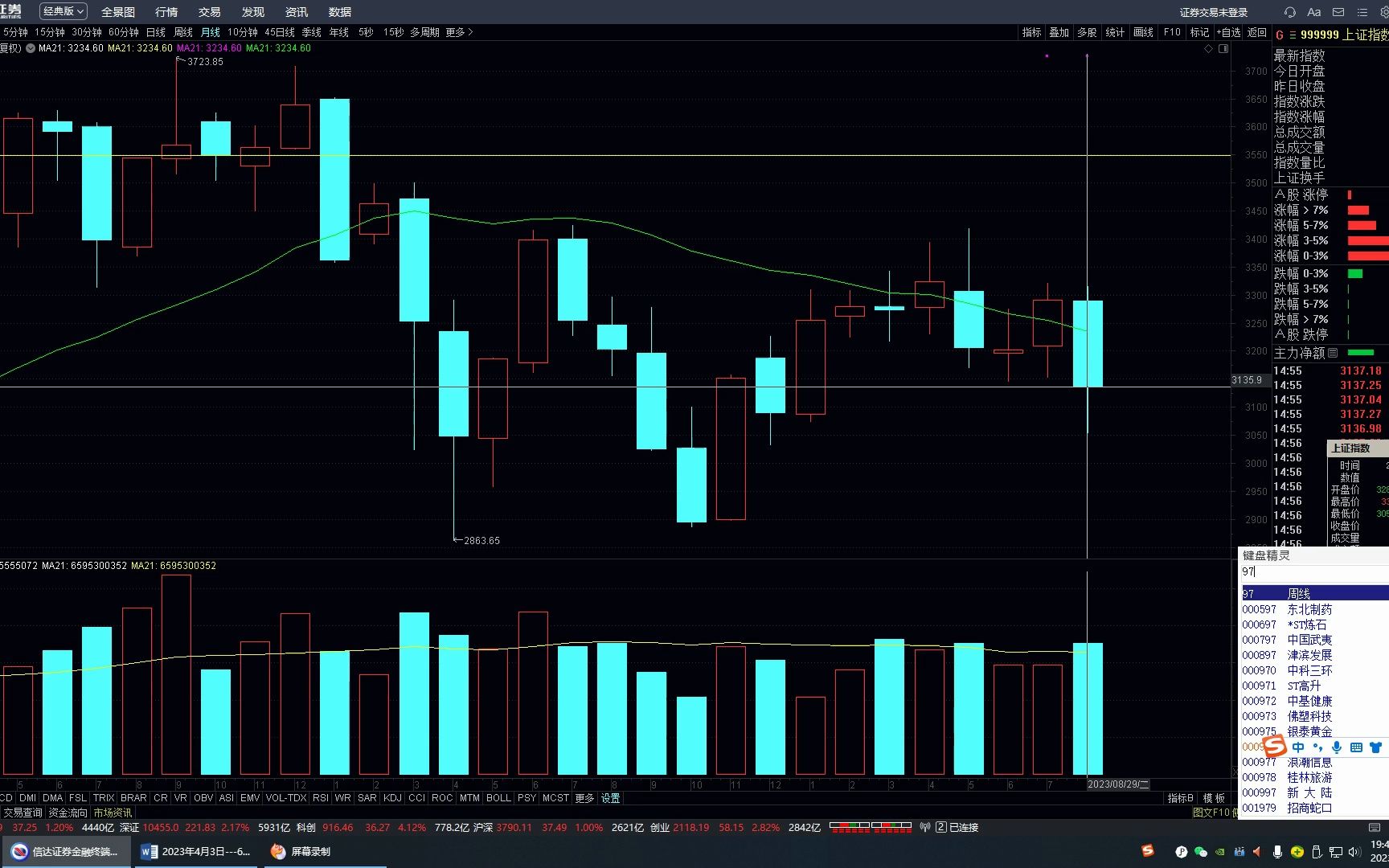Viewport: 1389px width, 868px height.
Task: Open the 数据 menu
Action: tap(340, 12)
